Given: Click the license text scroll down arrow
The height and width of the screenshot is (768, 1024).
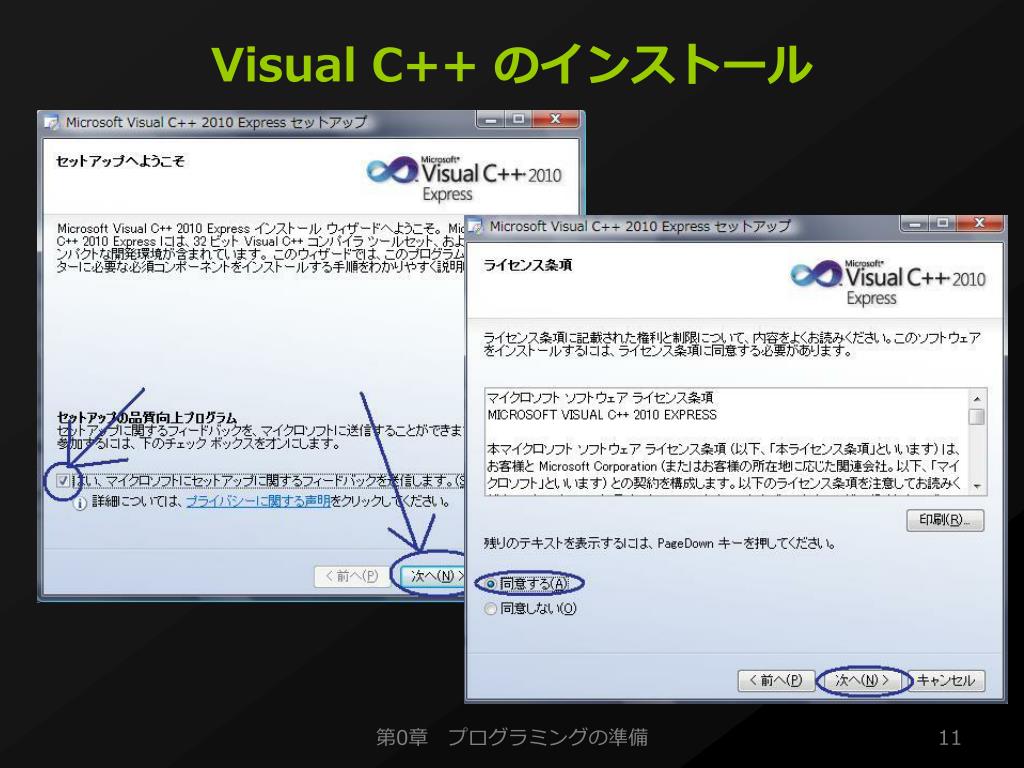Looking at the screenshot, I should (x=977, y=486).
